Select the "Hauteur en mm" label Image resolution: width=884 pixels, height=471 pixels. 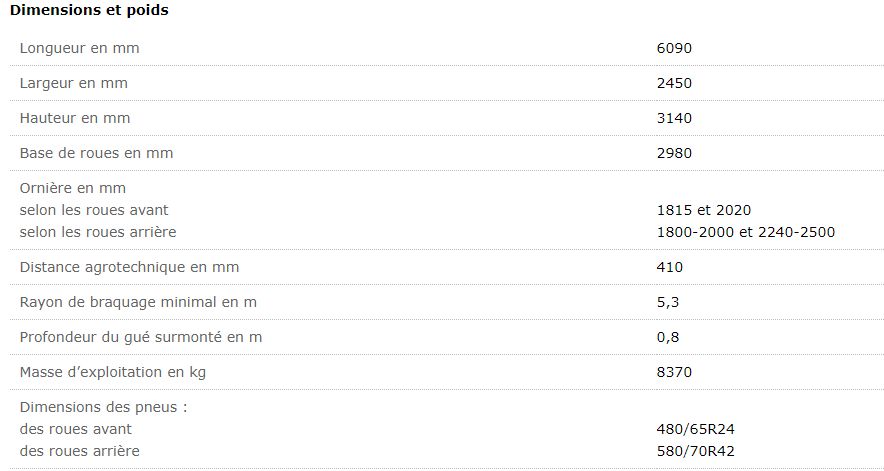point(75,118)
